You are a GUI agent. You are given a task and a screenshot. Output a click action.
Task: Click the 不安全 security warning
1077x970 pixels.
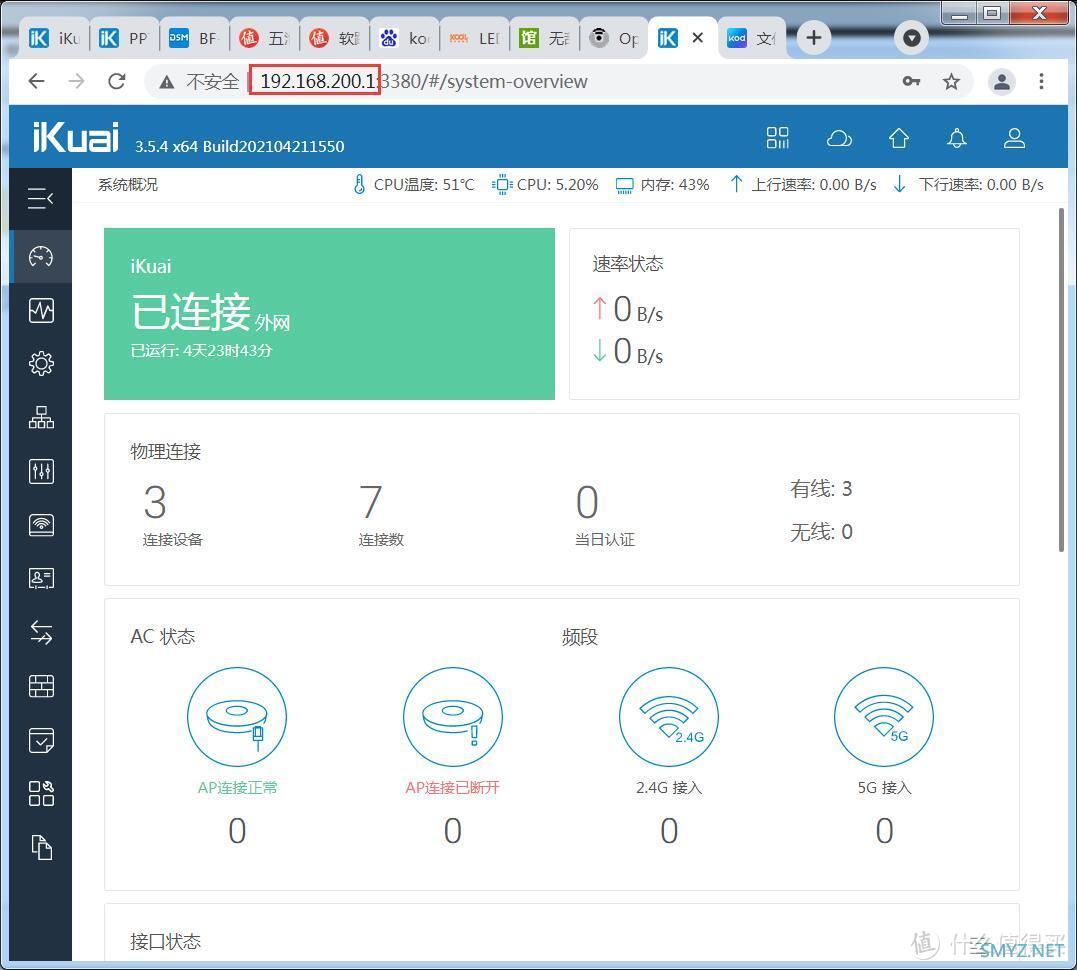[x=199, y=82]
